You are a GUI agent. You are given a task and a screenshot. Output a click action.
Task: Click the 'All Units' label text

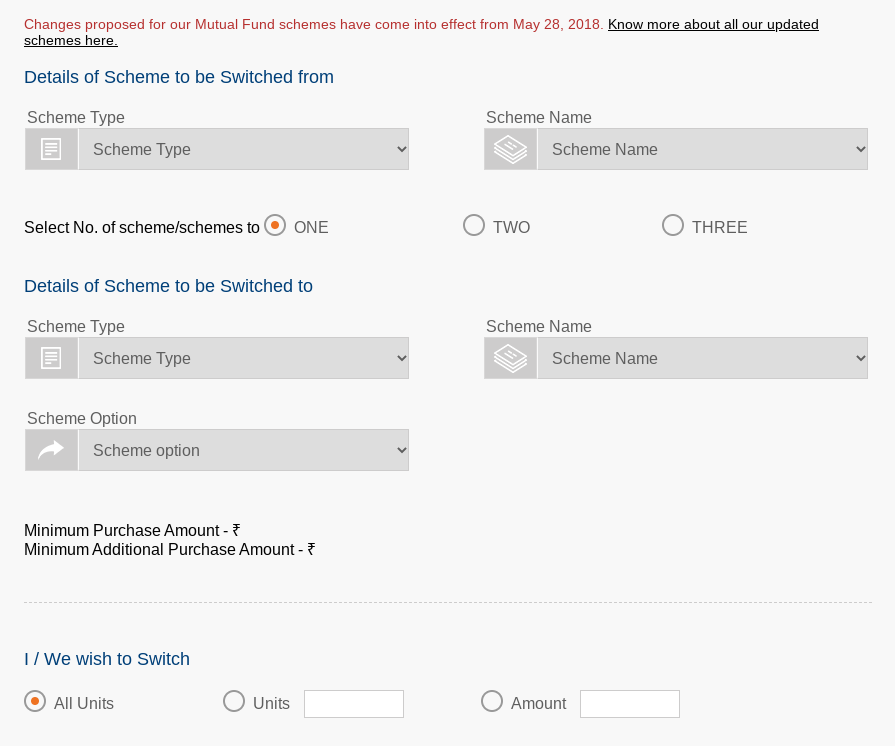point(84,704)
